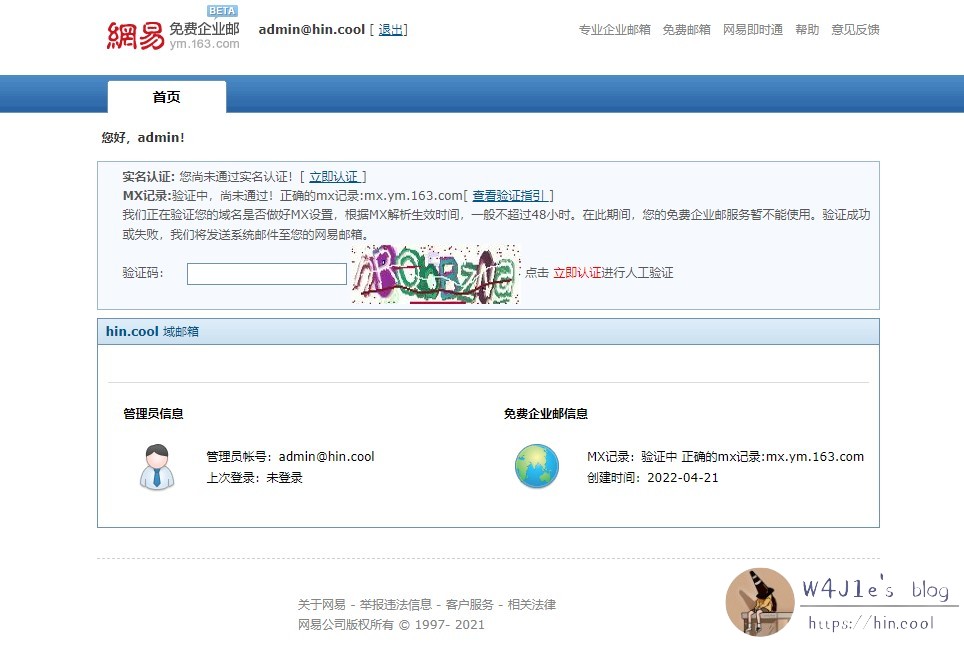
Task: Go to 免费邮箱 in top navigation
Action: pyautogui.click(x=686, y=30)
